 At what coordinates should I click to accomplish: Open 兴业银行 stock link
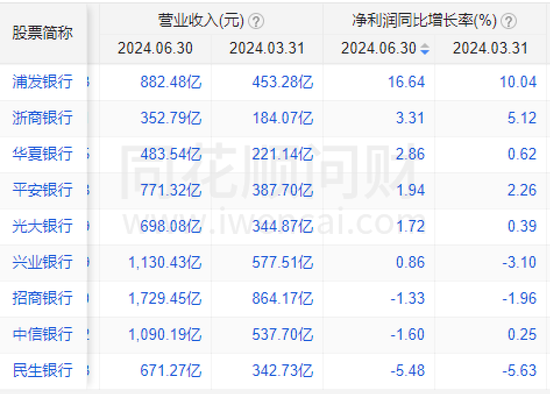coord(42,262)
